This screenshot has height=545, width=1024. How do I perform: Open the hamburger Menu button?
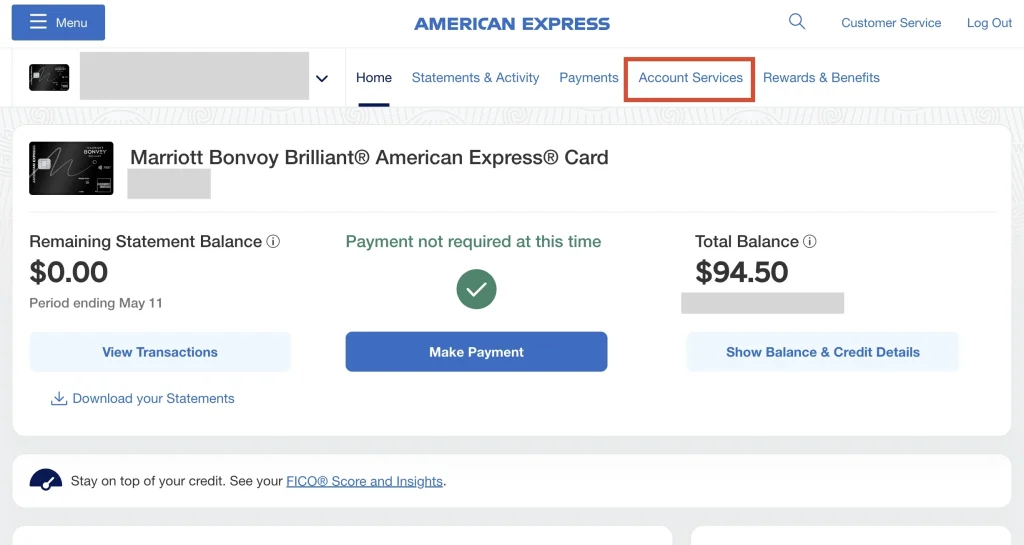58,22
